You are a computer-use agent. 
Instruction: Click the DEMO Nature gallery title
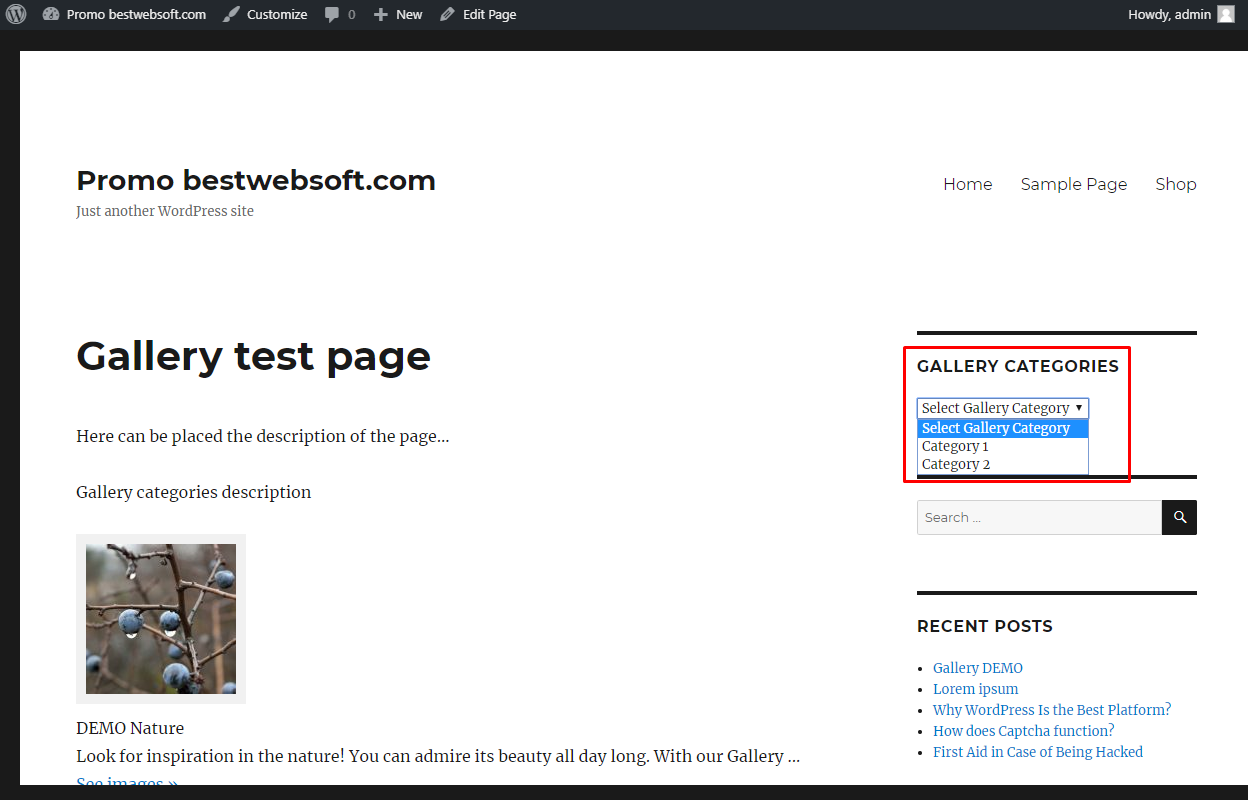tap(130, 728)
